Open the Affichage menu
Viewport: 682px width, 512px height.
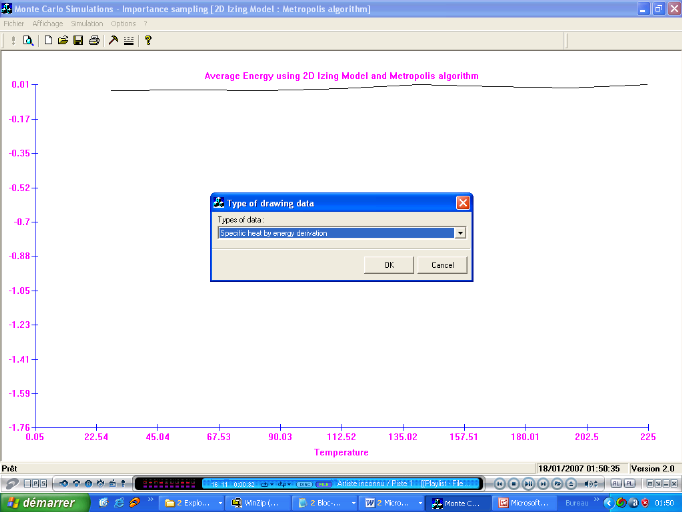point(48,23)
